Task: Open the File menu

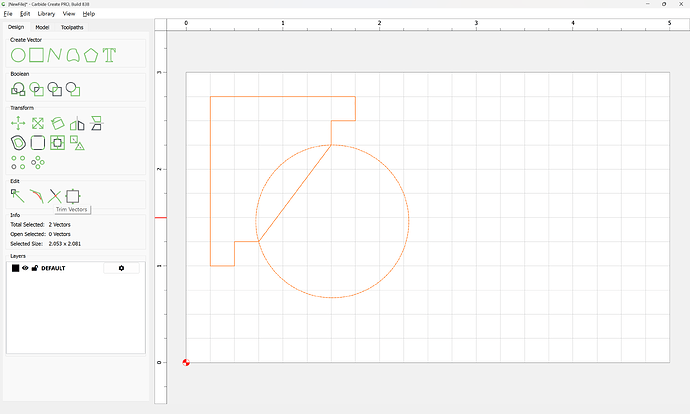Action: coord(8,14)
